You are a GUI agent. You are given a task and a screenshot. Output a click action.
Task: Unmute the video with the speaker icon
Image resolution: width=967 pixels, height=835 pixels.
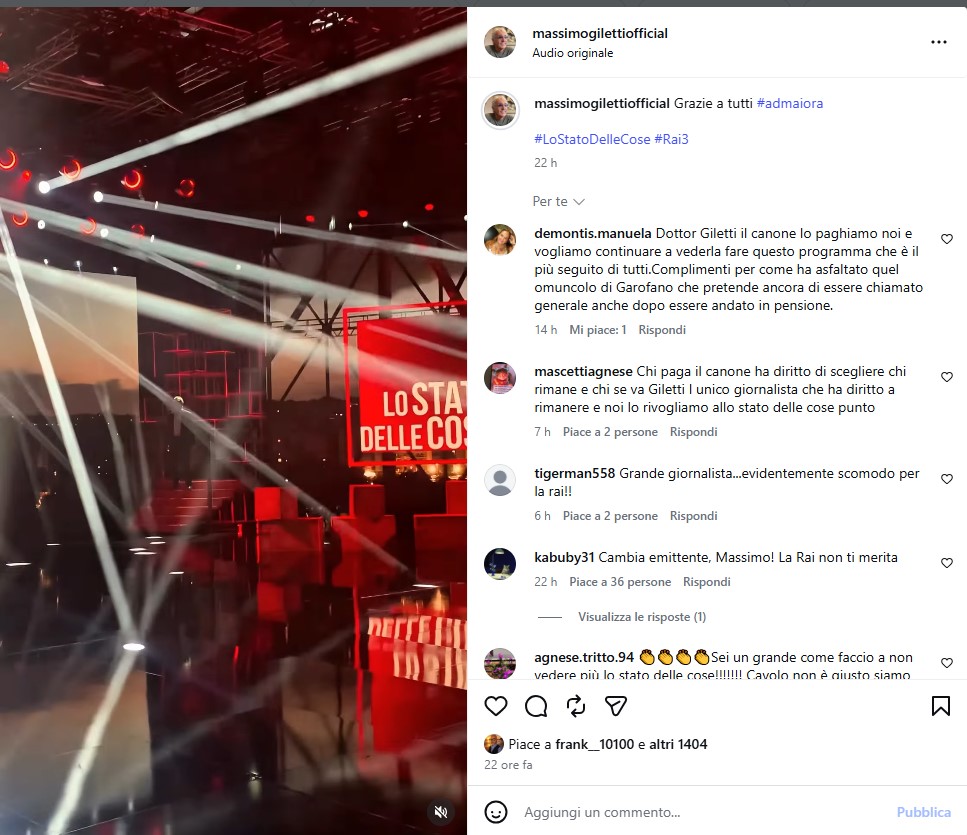[441, 812]
